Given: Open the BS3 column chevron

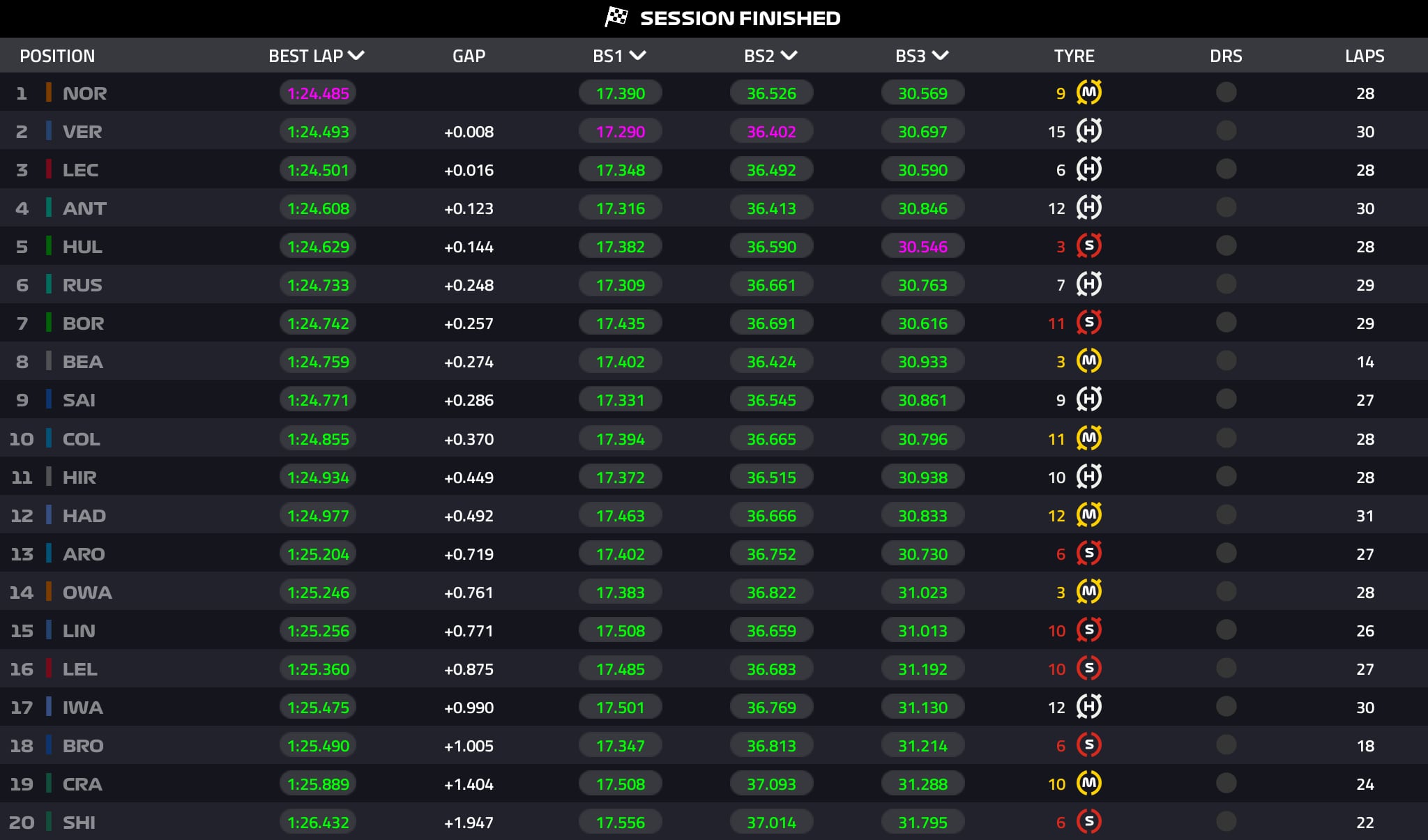Looking at the screenshot, I should (940, 56).
